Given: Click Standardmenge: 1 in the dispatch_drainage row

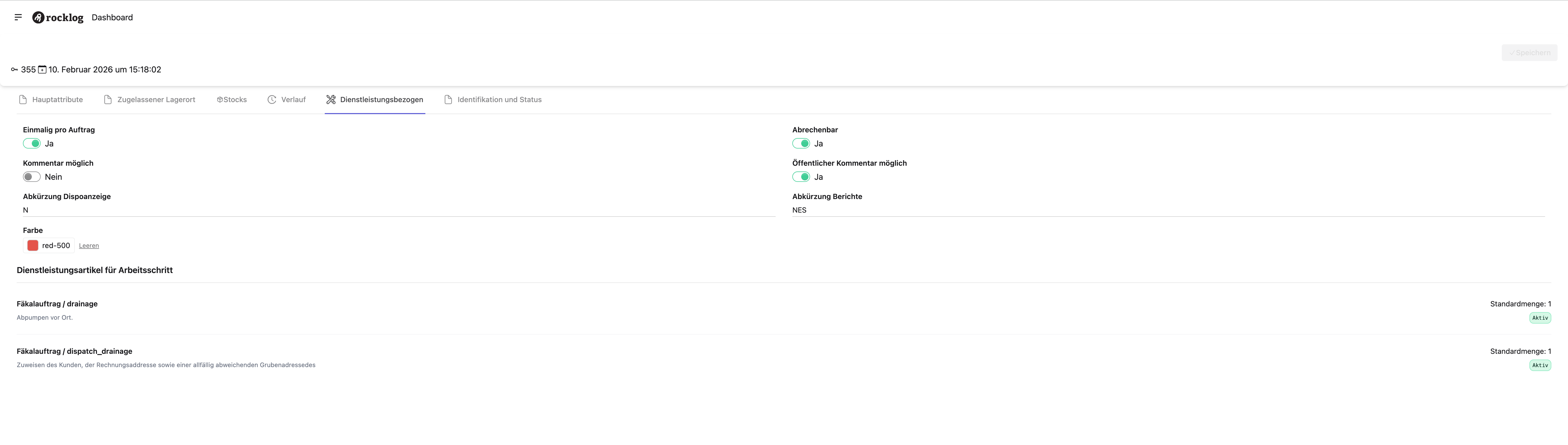Looking at the screenshot, I should pos(1521,351).
